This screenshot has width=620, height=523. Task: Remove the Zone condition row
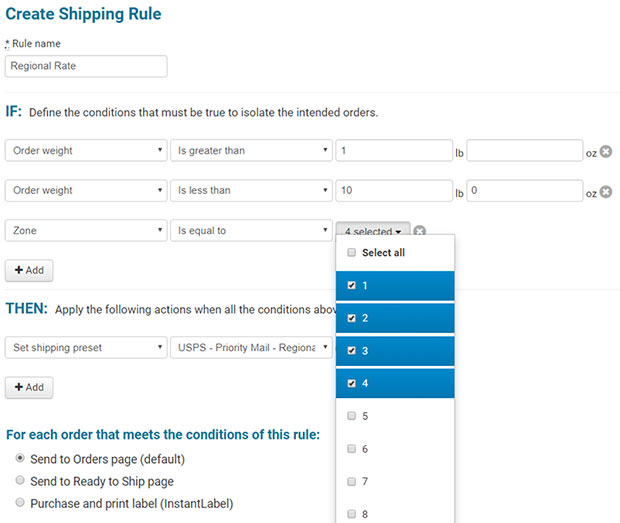420,230
